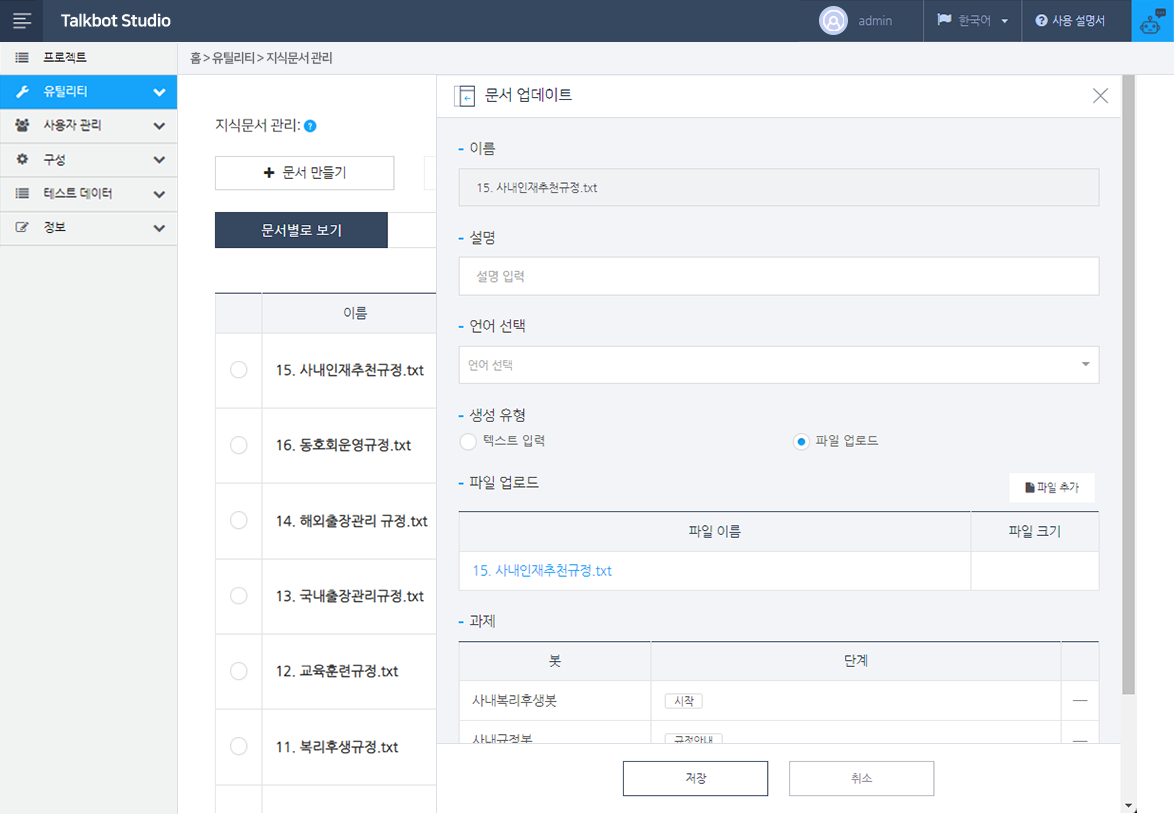Viewport: 1174px width, 814px height.
Task: Open the chatbot robot icon
Action: pos(1152,20)
